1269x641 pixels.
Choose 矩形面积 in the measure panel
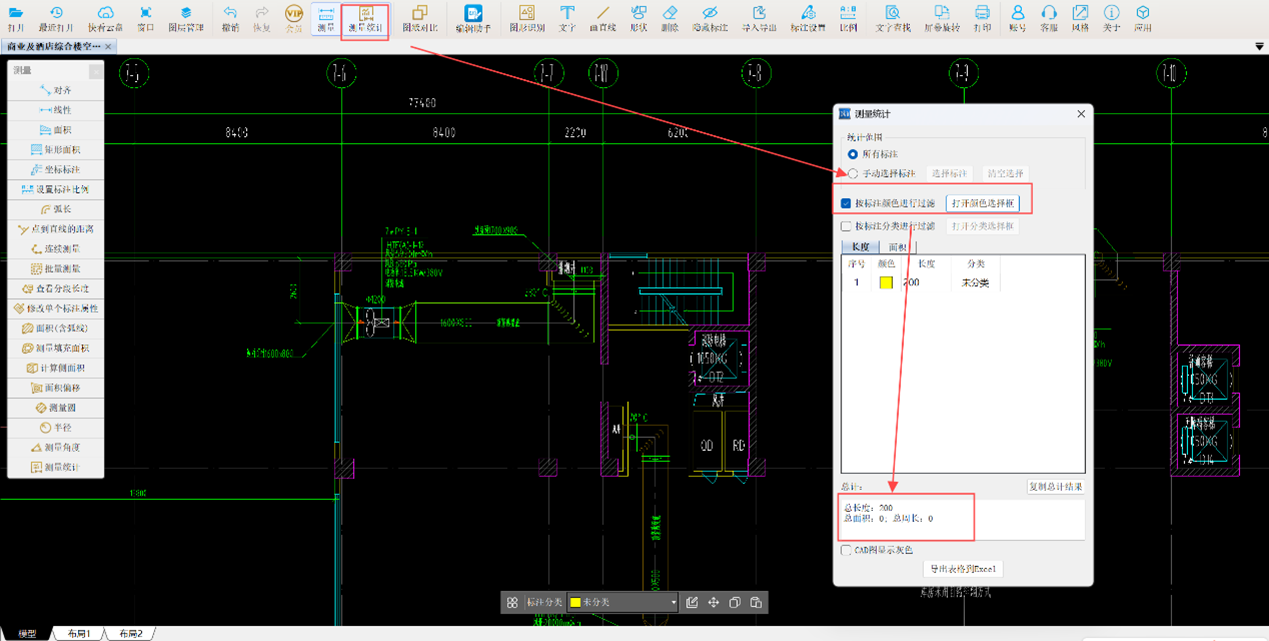click(x=55, y=150)
